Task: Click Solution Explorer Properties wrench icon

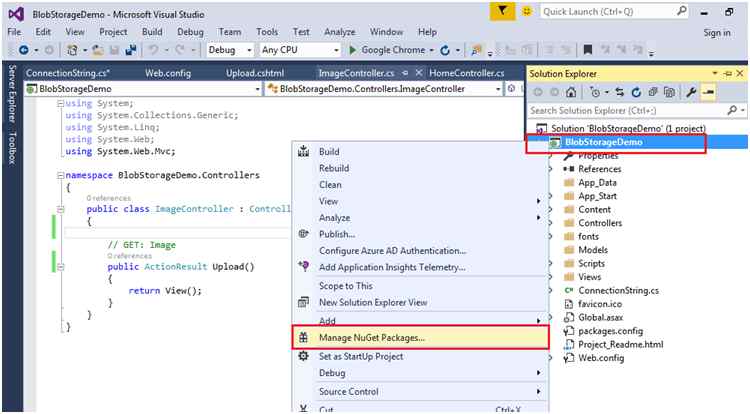Action: (x=690, y=92)
